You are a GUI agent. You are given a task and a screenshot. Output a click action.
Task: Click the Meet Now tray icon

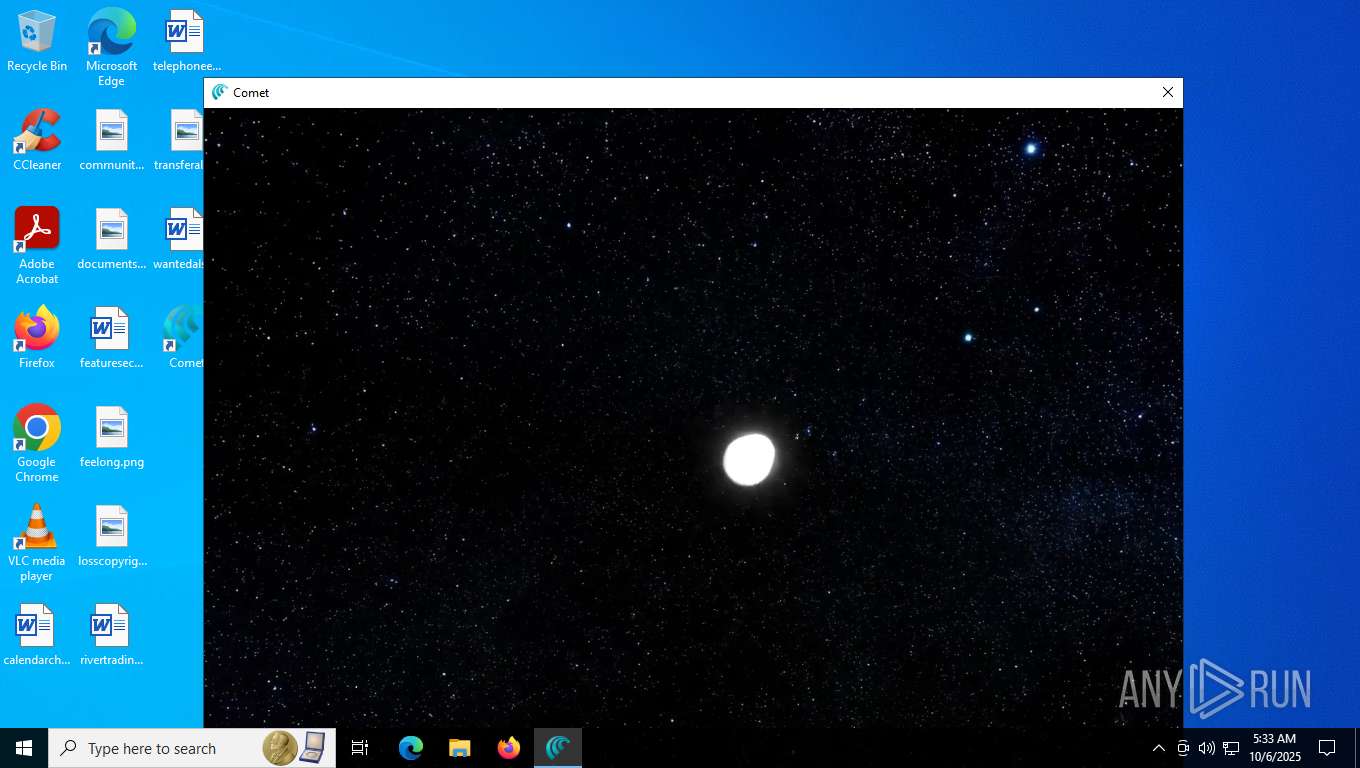point(1183,748)
